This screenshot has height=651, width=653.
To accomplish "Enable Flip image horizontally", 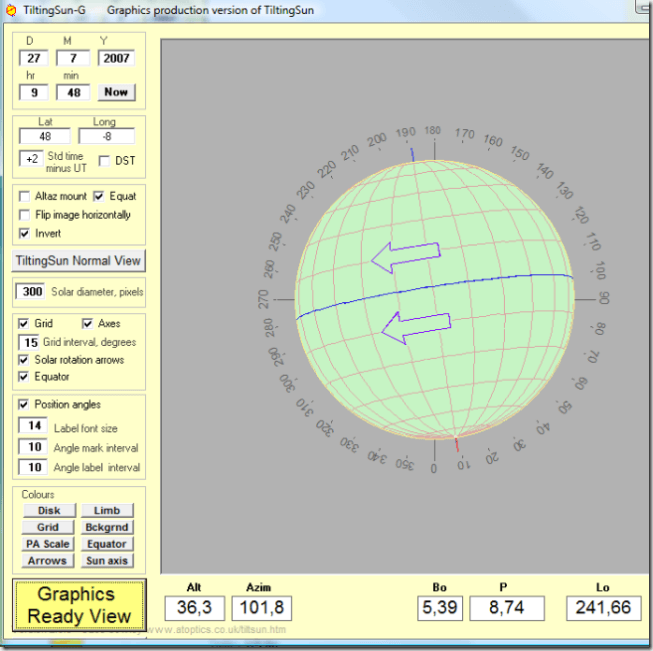I will tap(25, 215).
